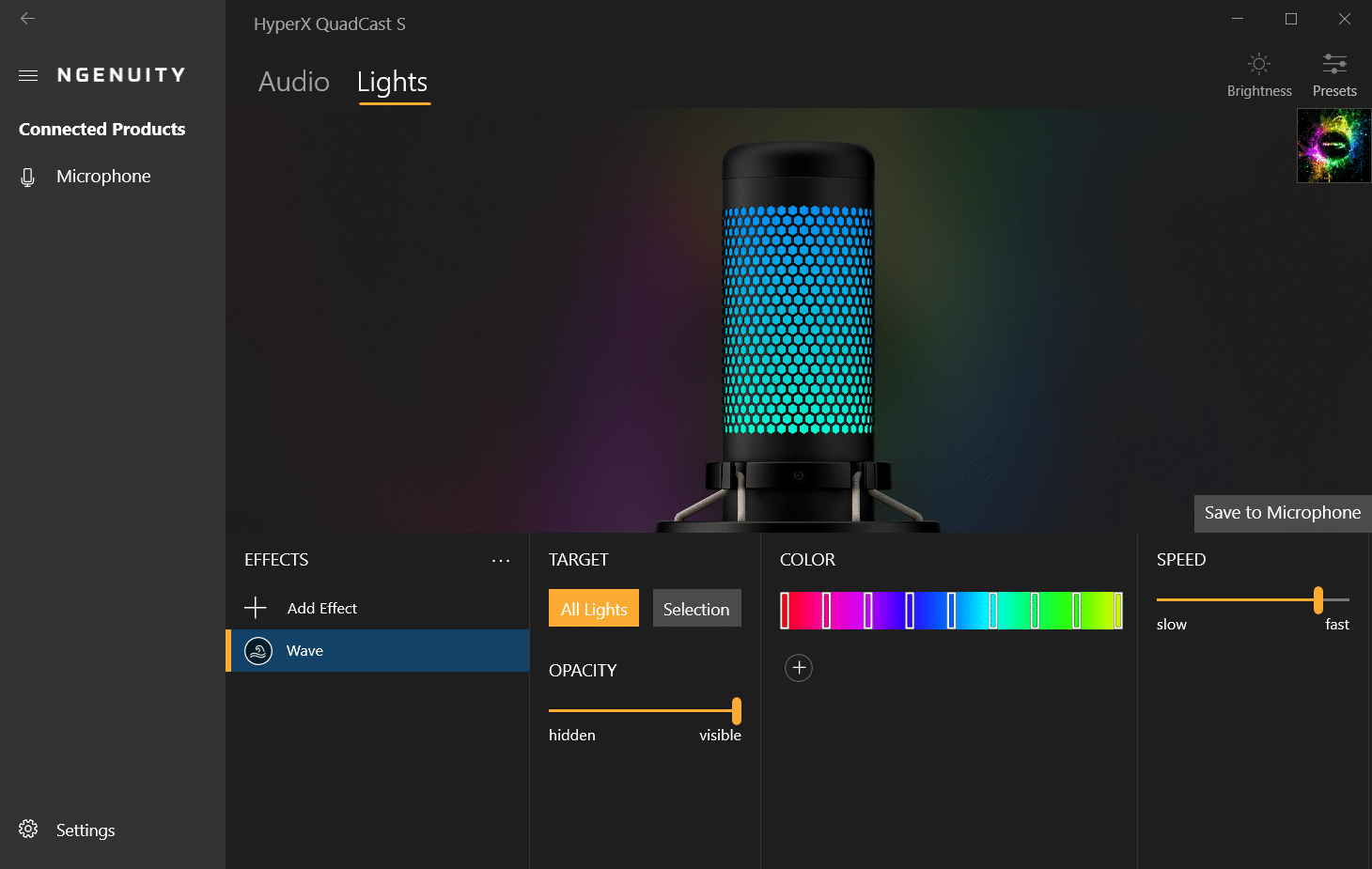Image resolution: width=1372 pixels, height=869 pixels.
Task: Click the Opacity slider handle
Action: point(737,711)
